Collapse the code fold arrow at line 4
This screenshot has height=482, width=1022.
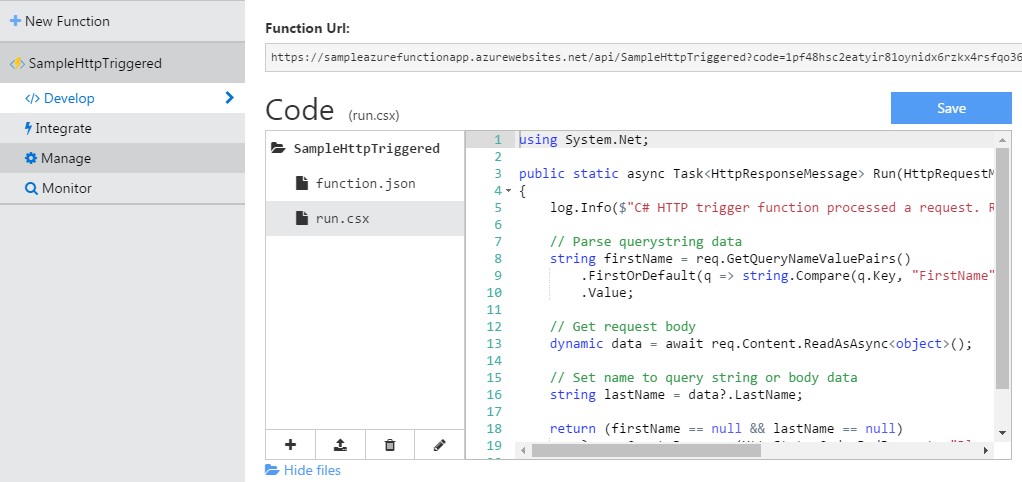tap(508, 191)
